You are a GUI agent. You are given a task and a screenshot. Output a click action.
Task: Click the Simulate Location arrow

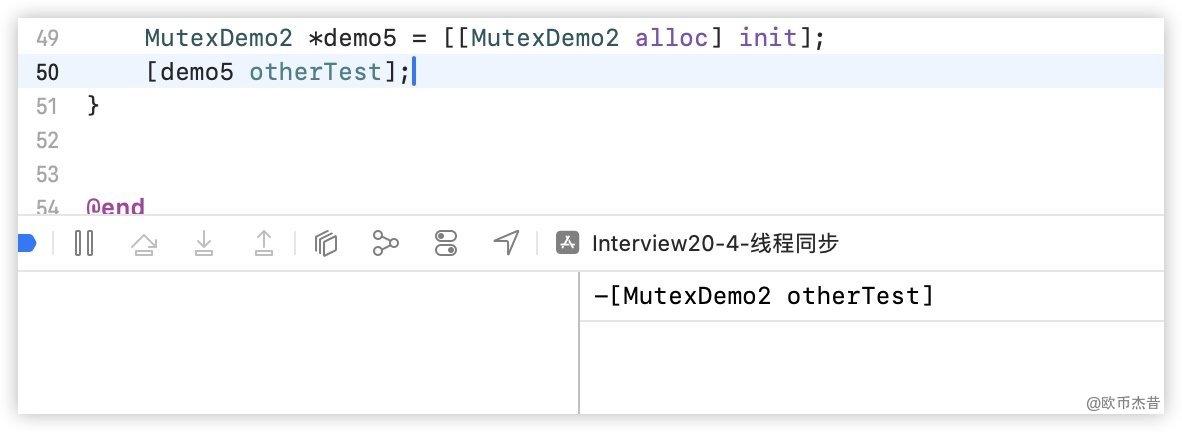click(507, 243)
